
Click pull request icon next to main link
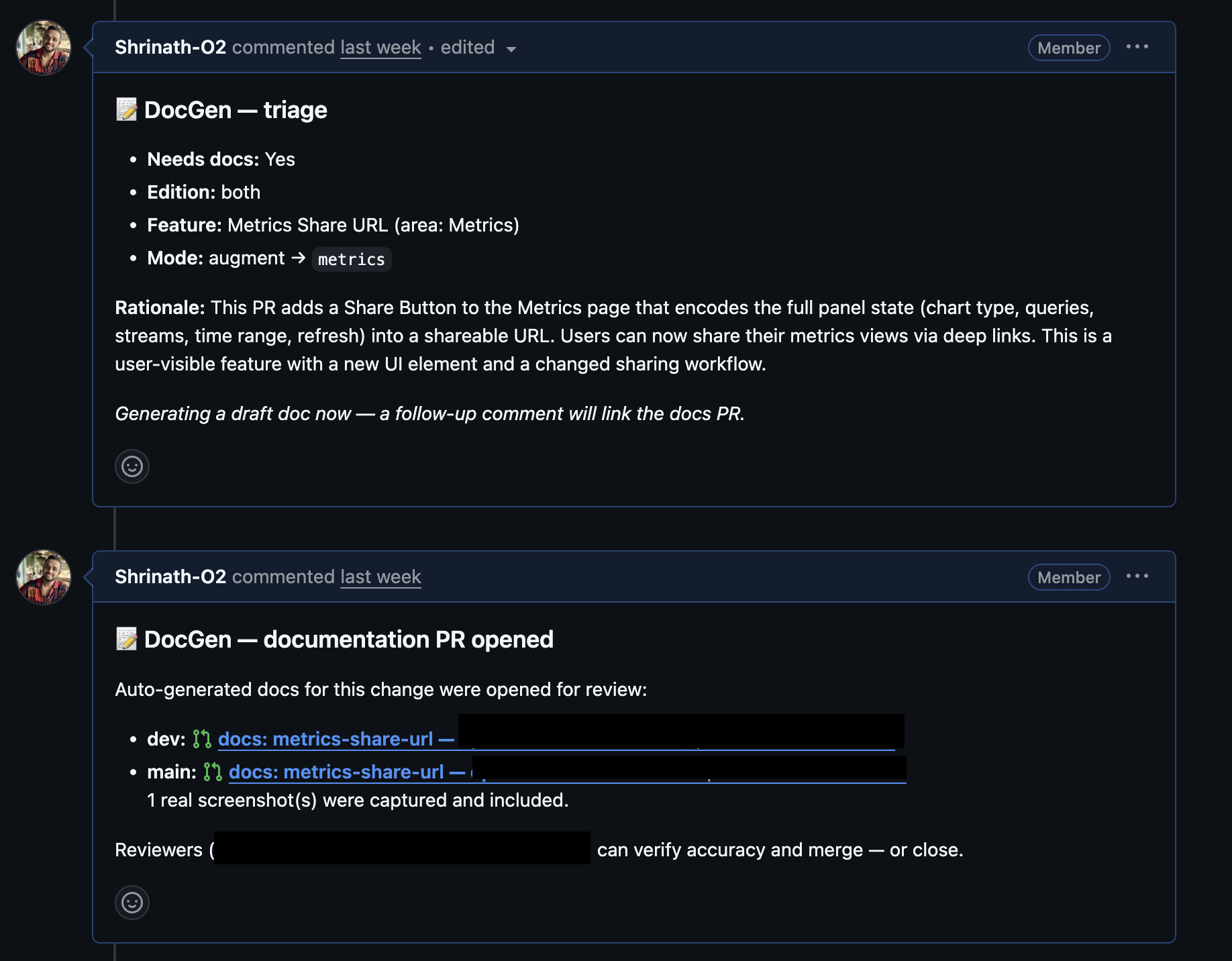(213, 772)
